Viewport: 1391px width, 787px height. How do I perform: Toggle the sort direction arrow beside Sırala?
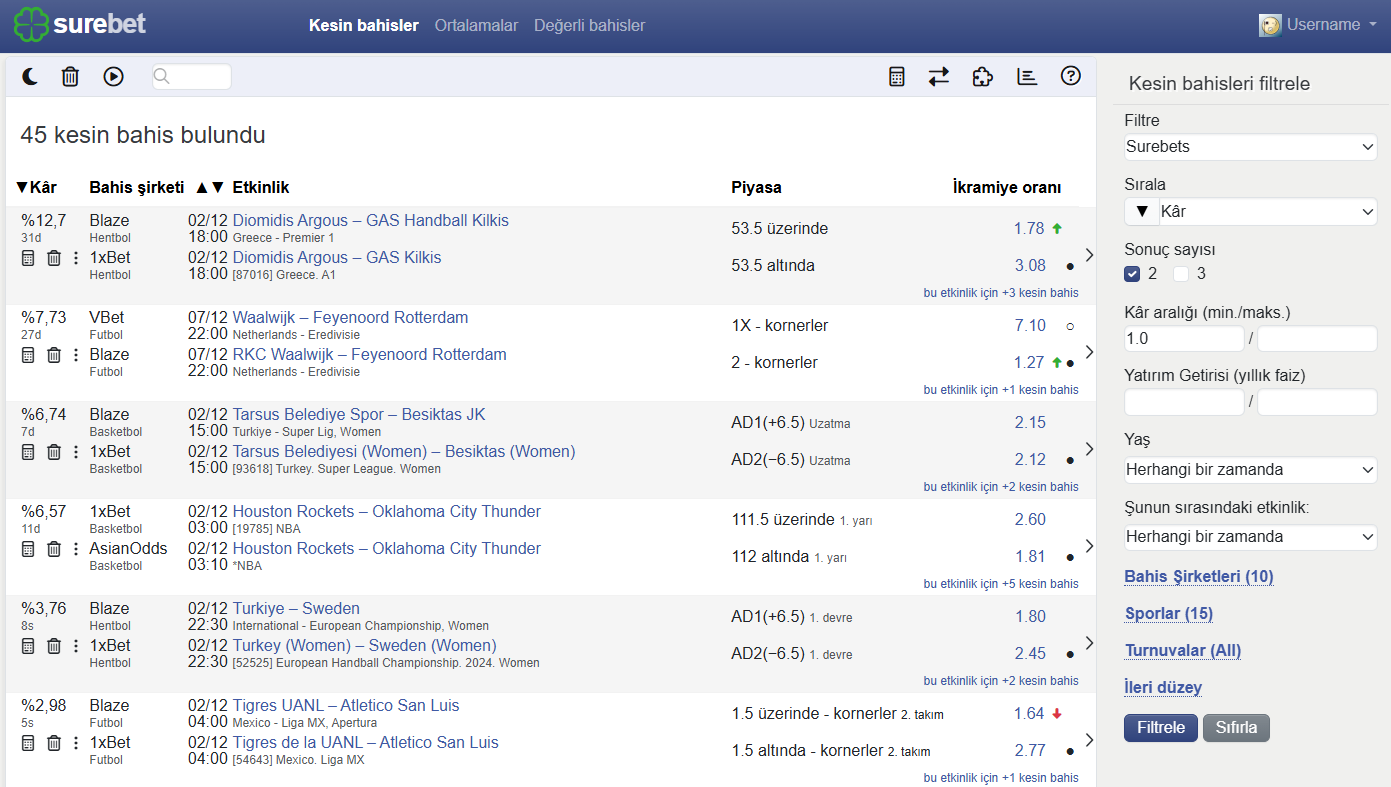click(1142, 212)
